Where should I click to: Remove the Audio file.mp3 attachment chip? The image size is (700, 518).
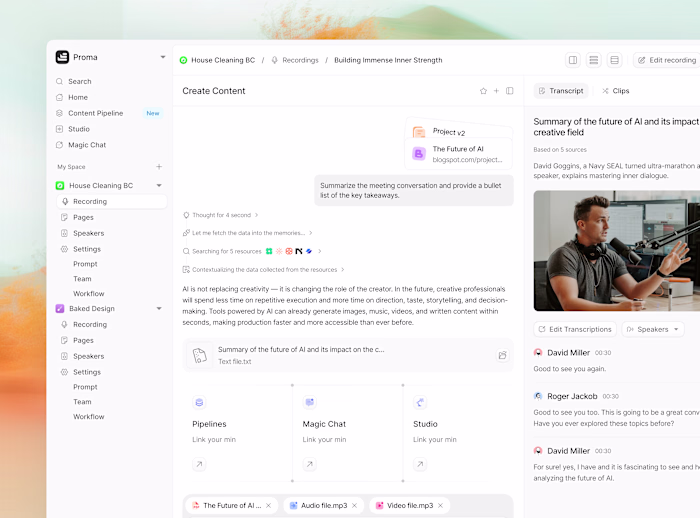[x=354, y=505]
